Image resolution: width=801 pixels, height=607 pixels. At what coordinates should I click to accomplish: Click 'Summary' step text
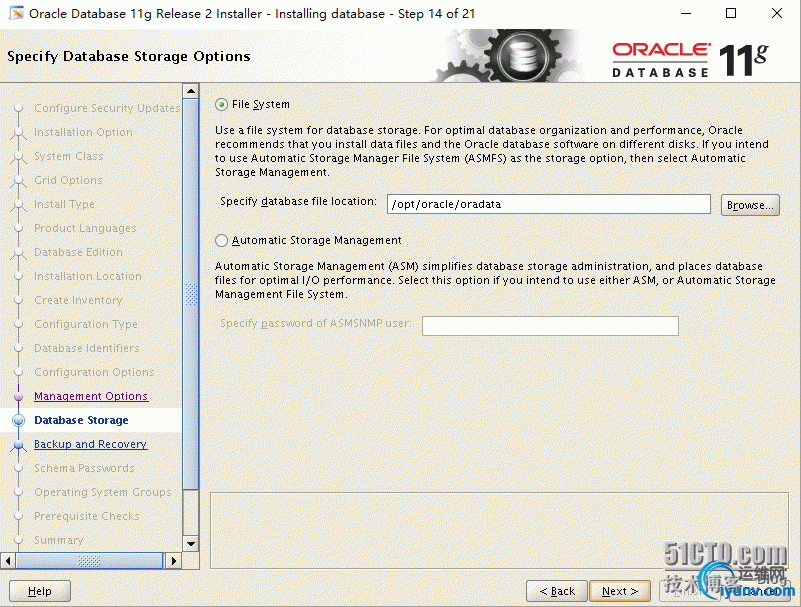click(59, 540)
